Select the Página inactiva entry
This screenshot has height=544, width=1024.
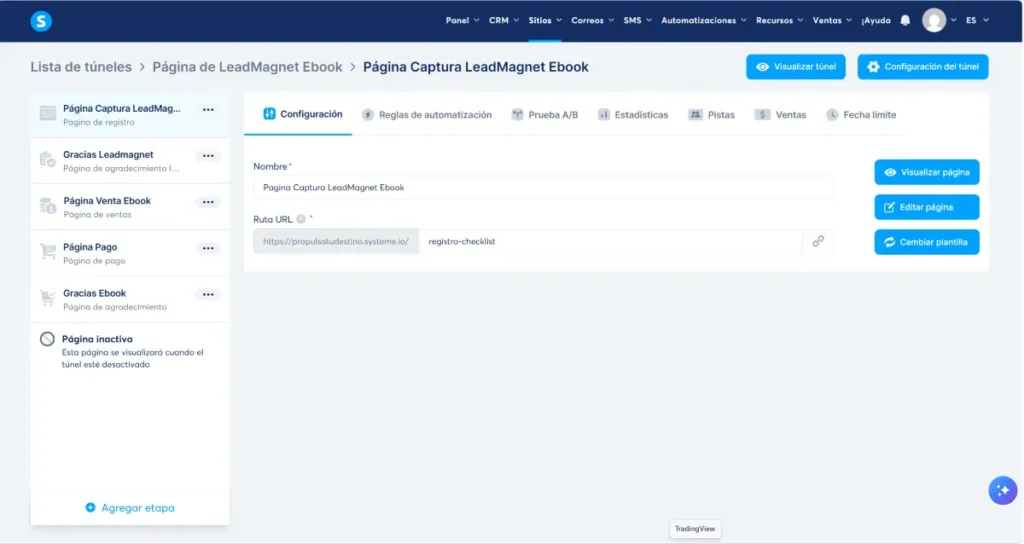130,351
